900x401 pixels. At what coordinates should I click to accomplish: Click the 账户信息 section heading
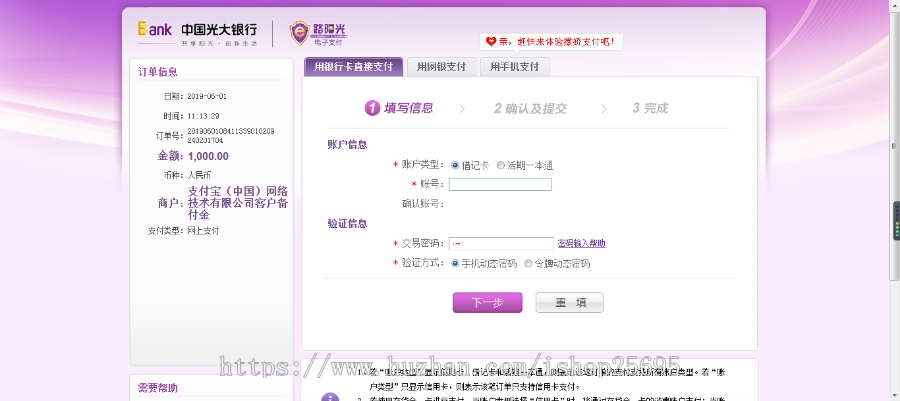[347, 145]
